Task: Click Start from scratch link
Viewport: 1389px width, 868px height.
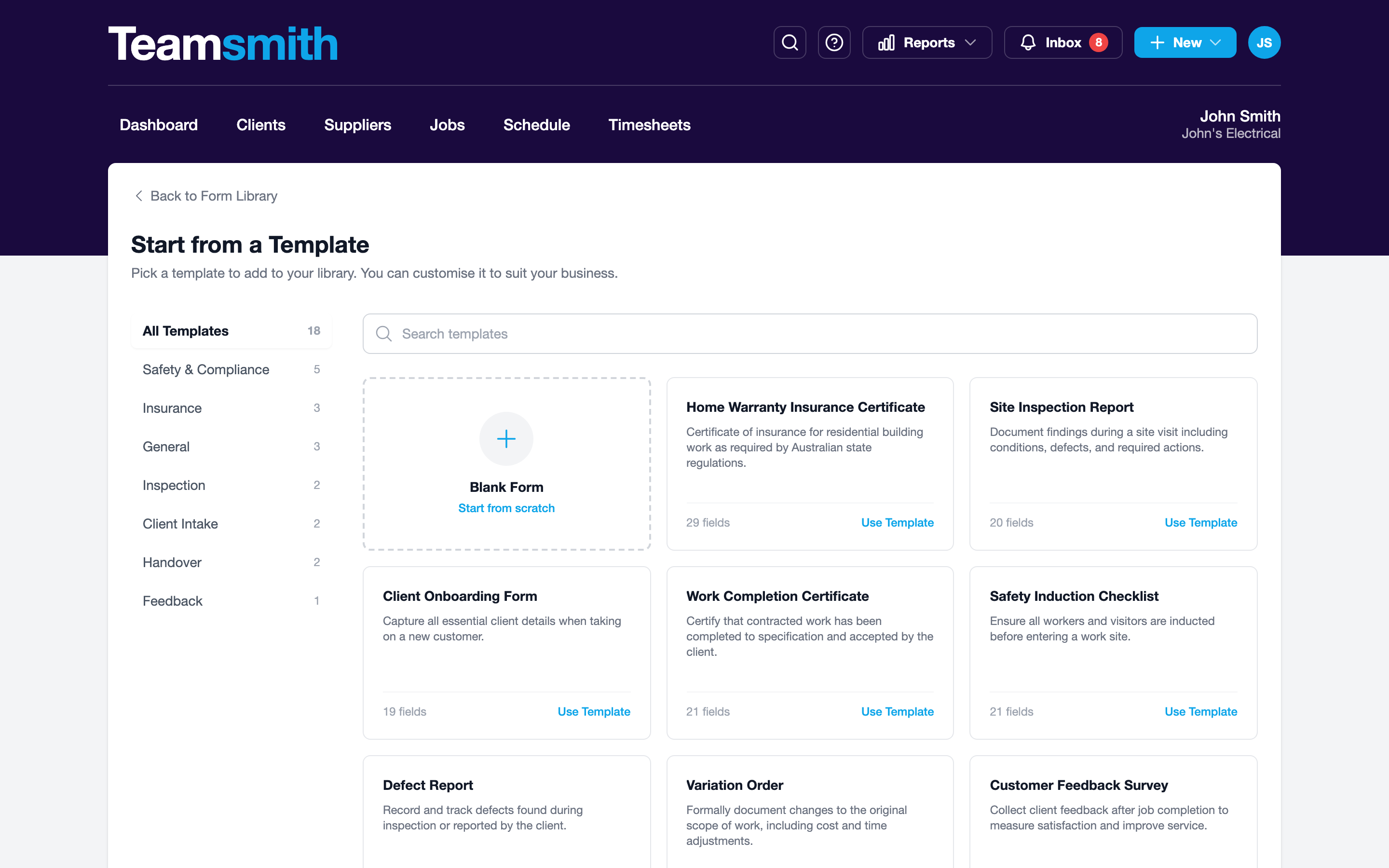Action: click(x=506, y=508)
